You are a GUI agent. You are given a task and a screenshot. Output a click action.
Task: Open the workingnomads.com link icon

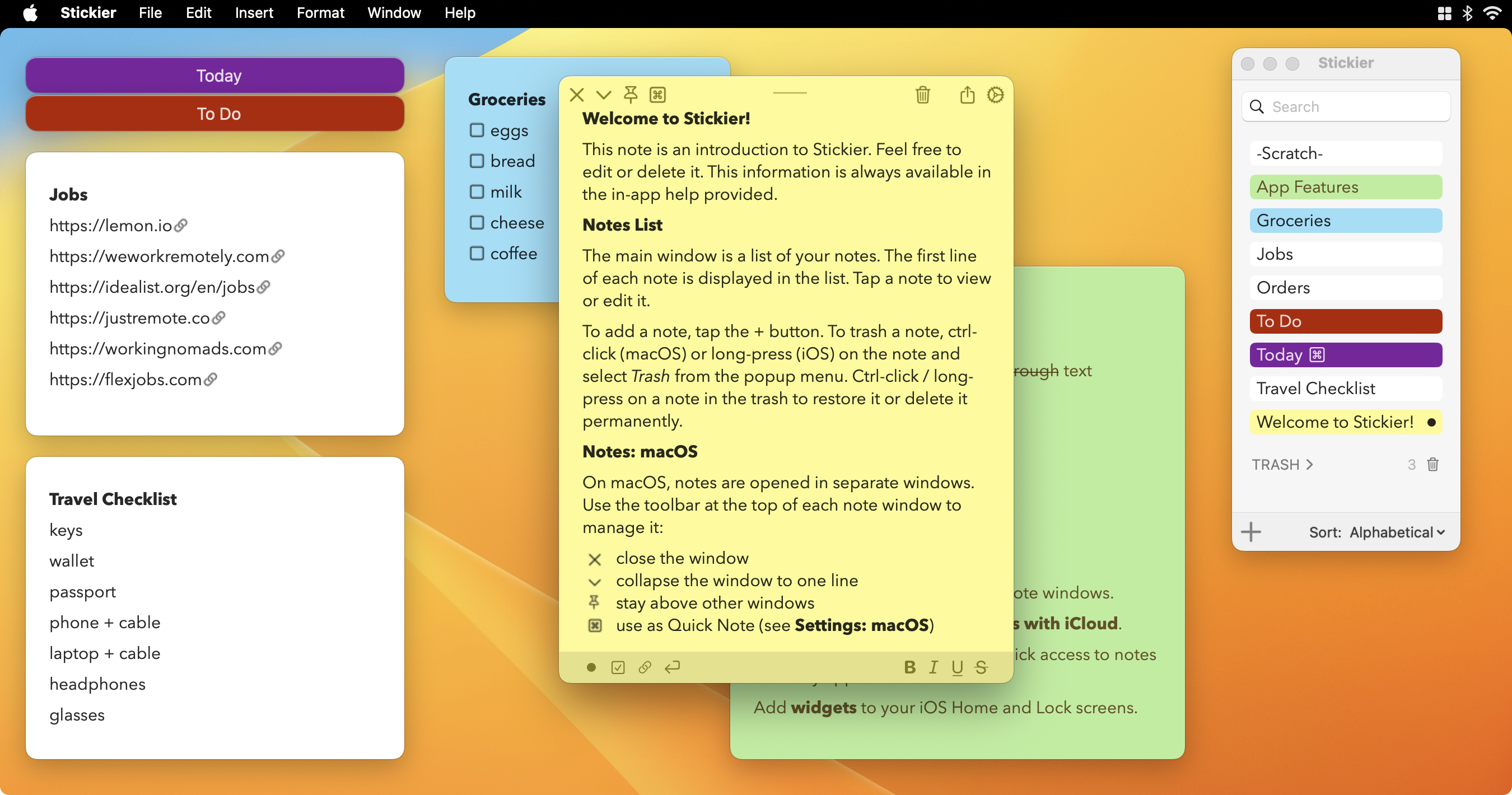[276, 348]
